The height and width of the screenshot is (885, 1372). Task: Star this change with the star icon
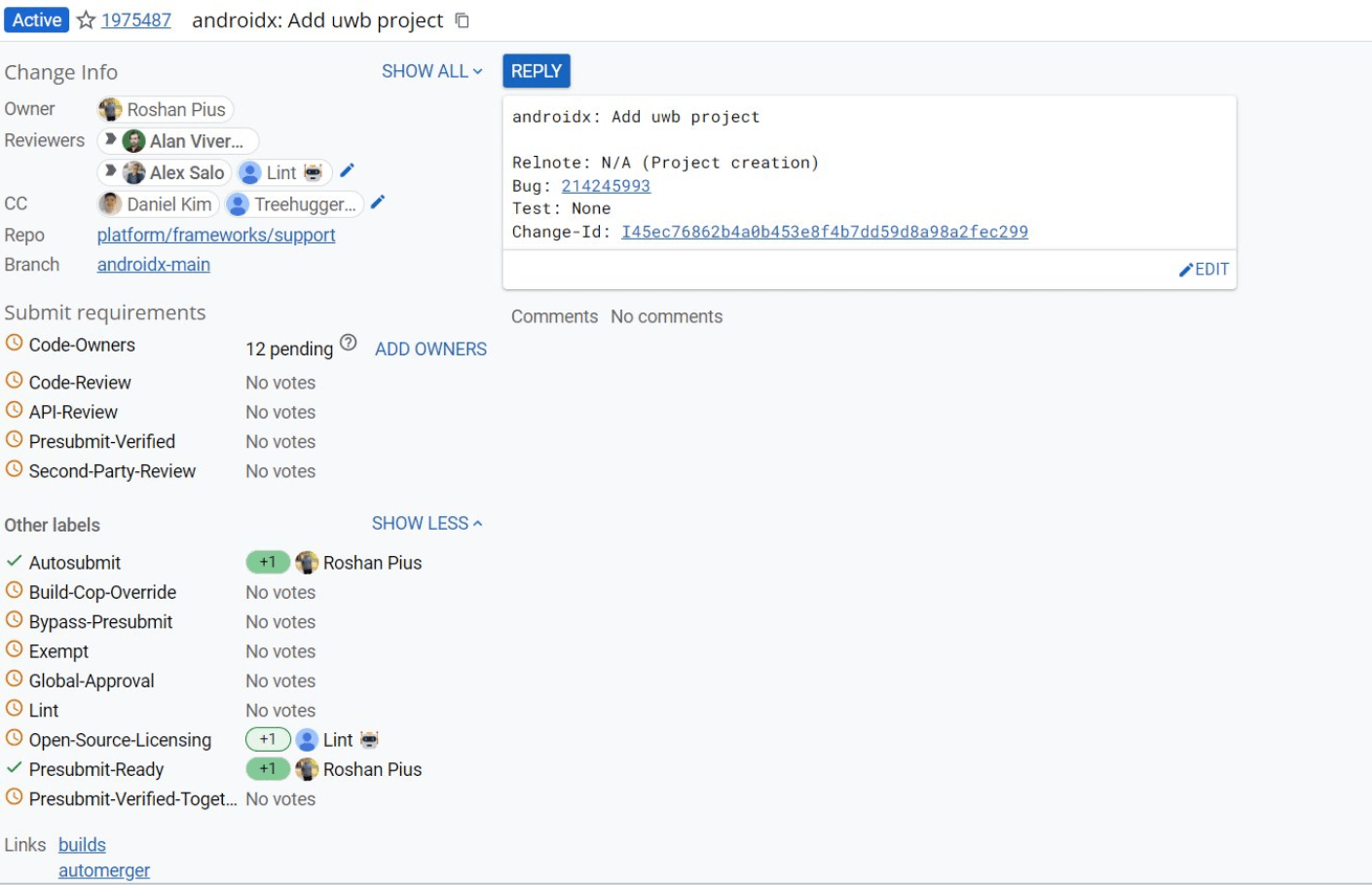[86, 20]
